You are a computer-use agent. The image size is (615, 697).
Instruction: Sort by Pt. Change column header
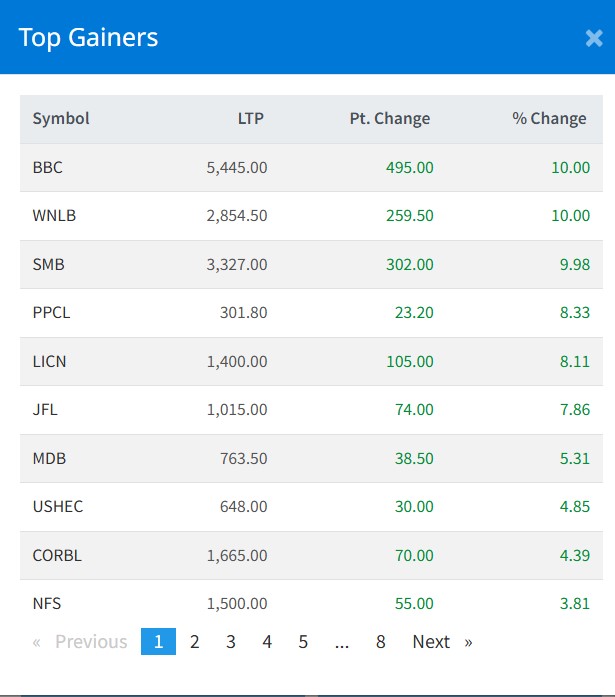click(389, 118)
